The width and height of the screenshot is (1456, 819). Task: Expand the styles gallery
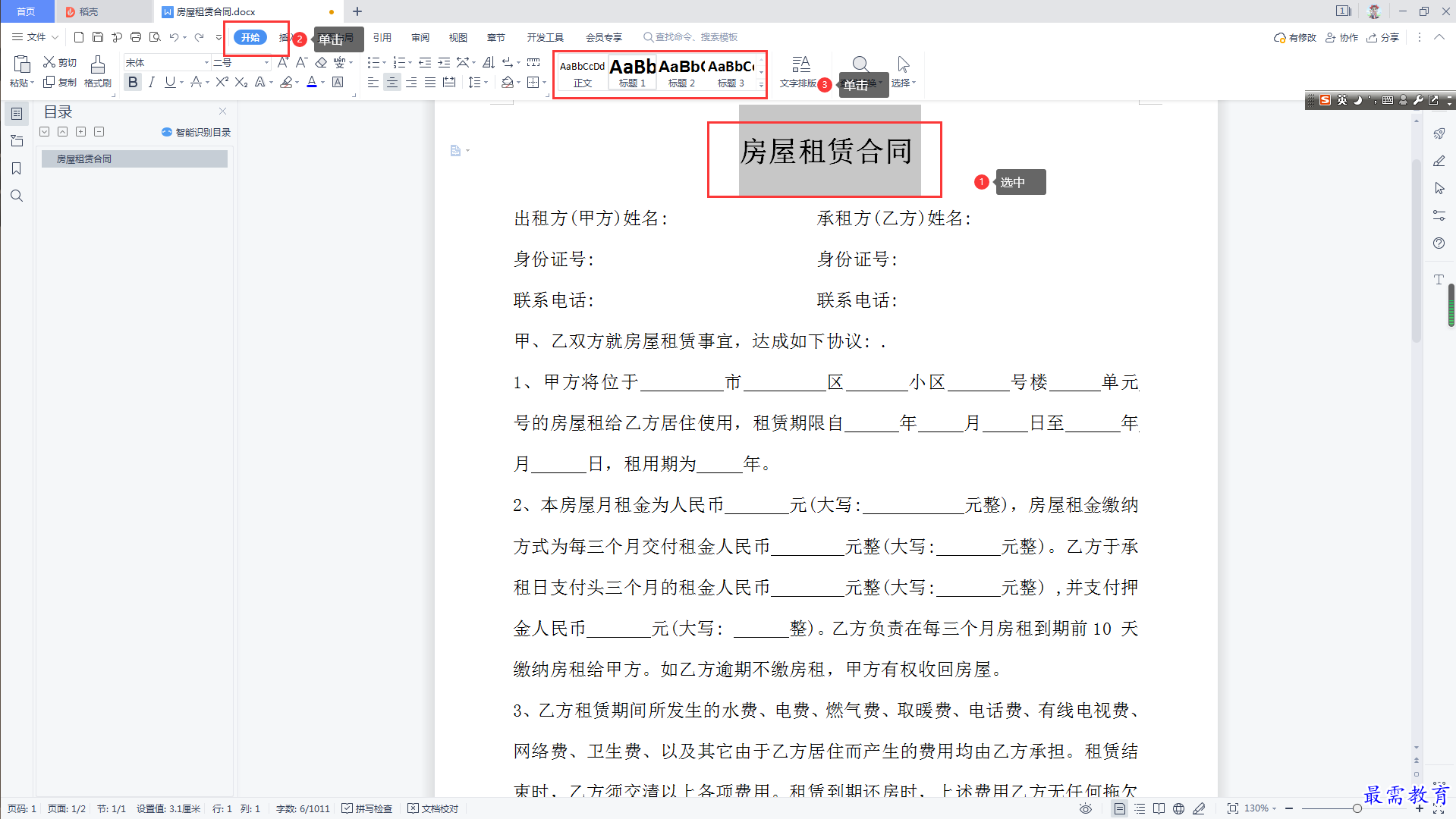(x=761, y=85)
